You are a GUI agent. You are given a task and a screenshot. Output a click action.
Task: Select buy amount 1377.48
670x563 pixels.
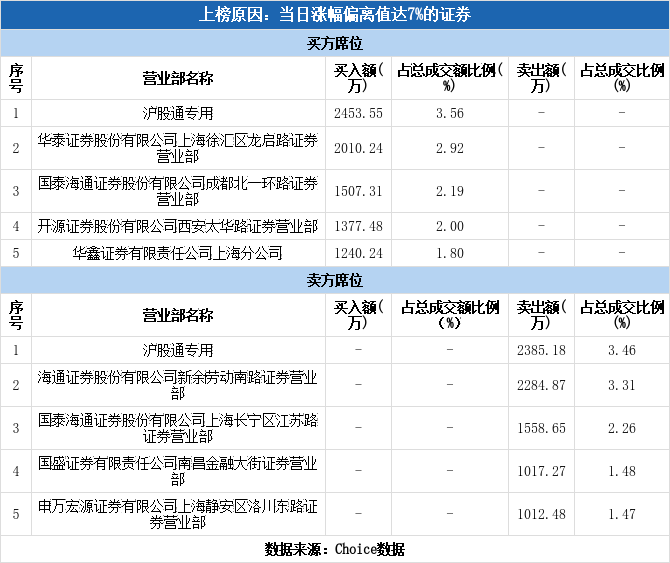pyautogui.click(x=358, y=226)
